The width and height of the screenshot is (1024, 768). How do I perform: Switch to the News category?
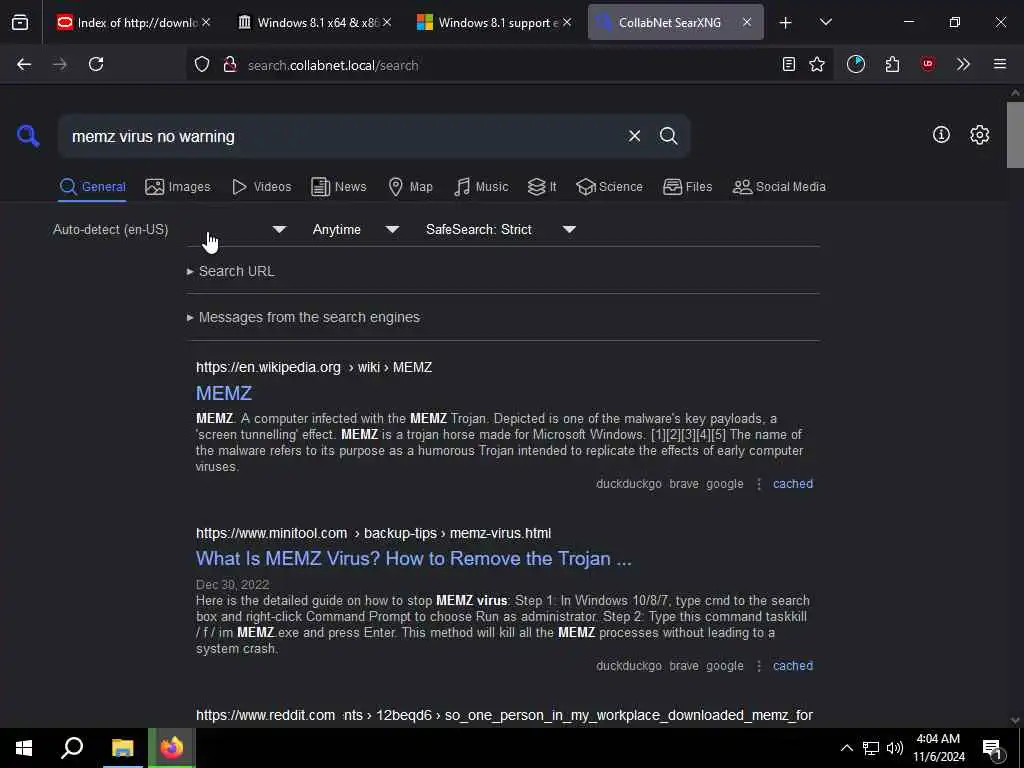coord(339,187)
